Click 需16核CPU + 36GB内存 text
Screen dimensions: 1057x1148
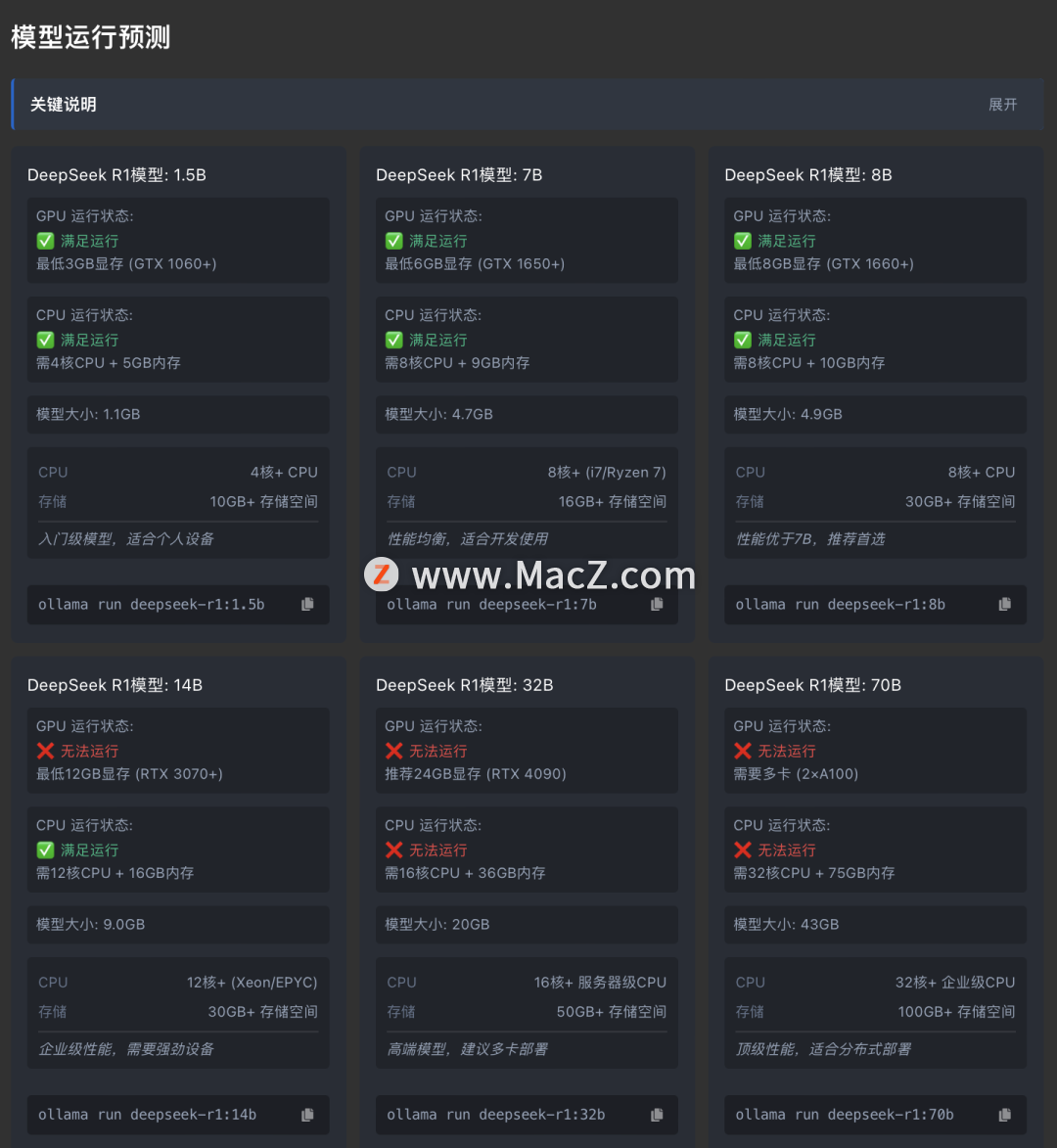pyautogui.click(x=465, y=873)
